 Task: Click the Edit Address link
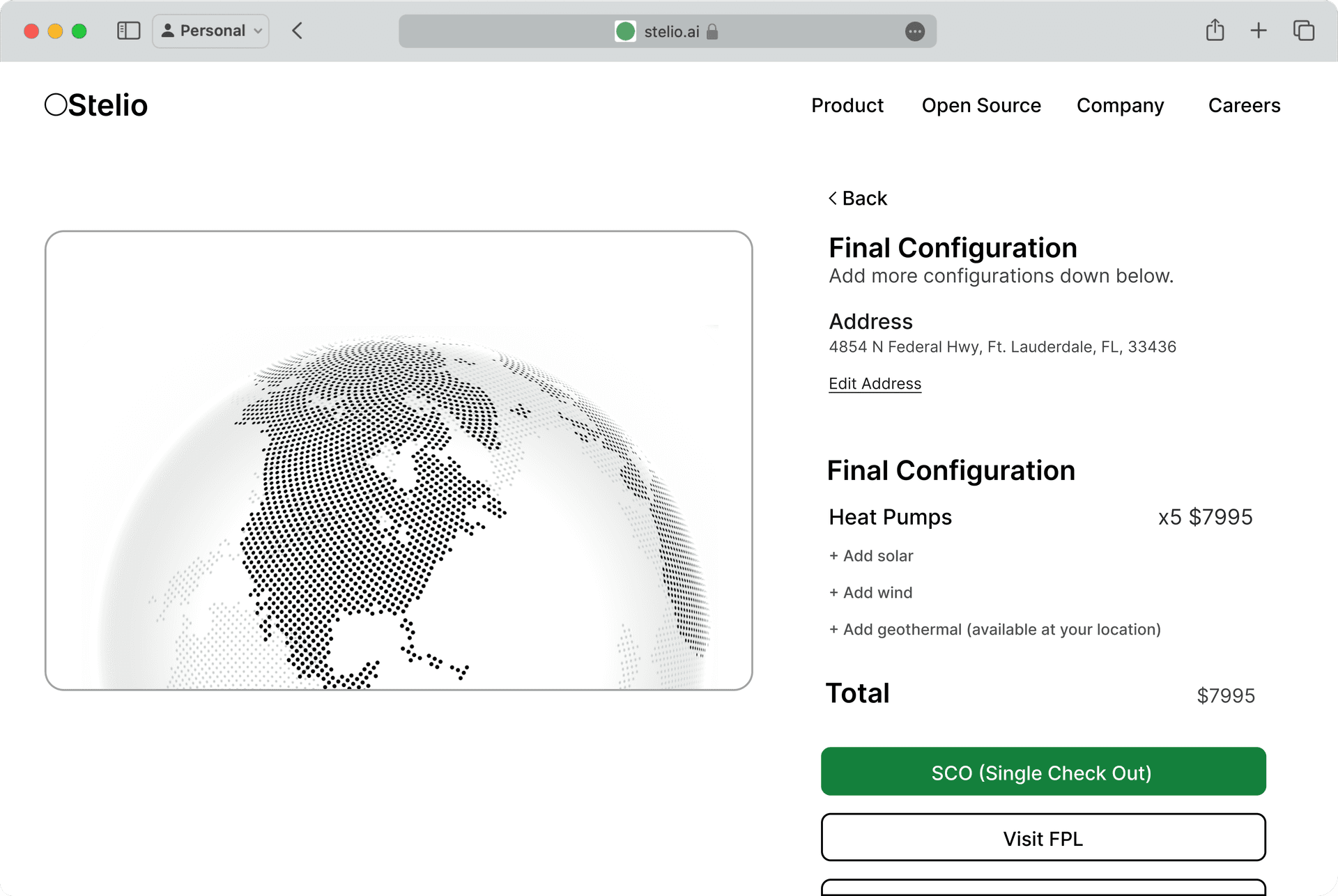click(875, 384)
